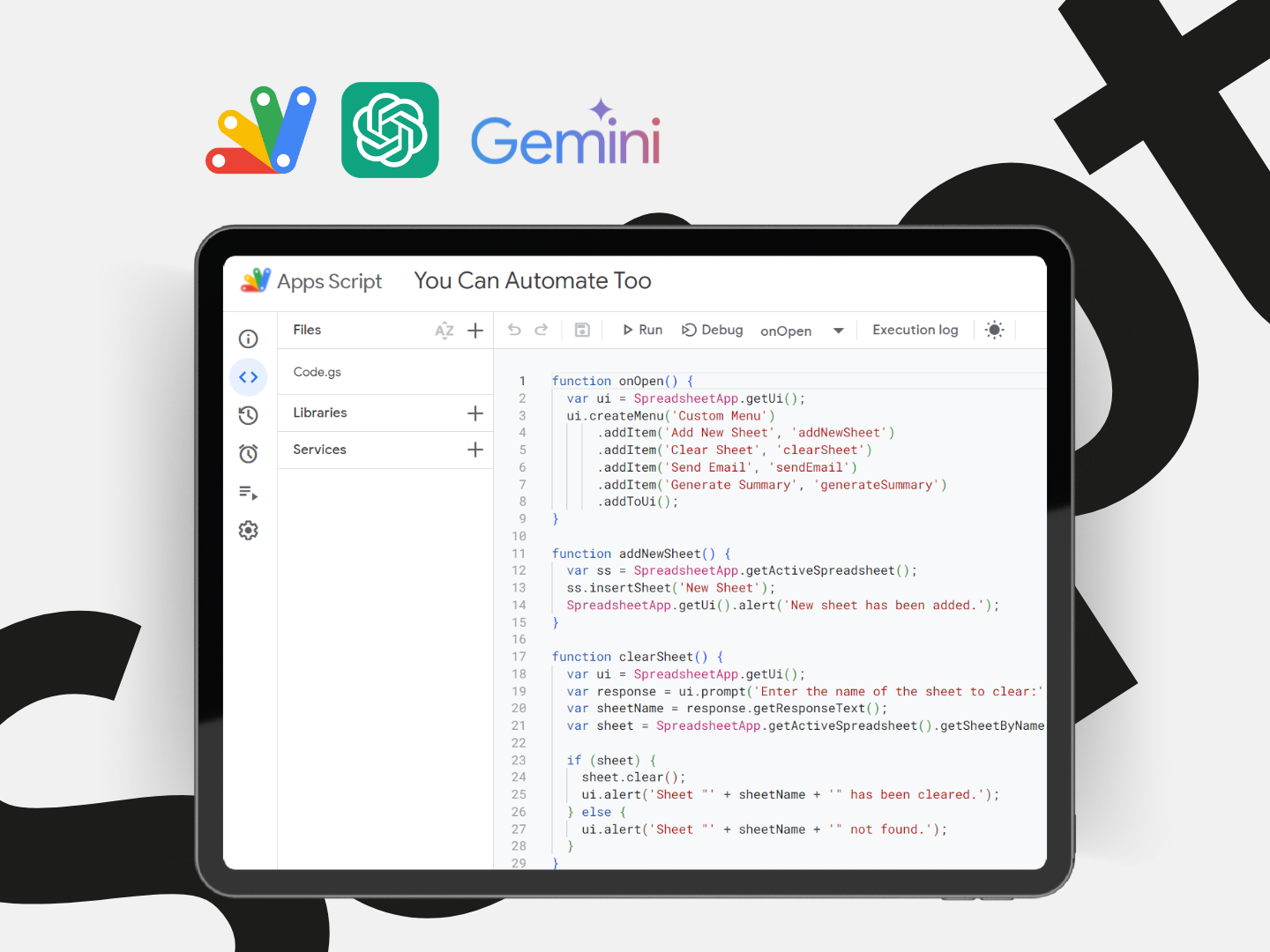
Task: Add a library with Libraries plus
Action: pyautogui.click(x=475, y=413)
